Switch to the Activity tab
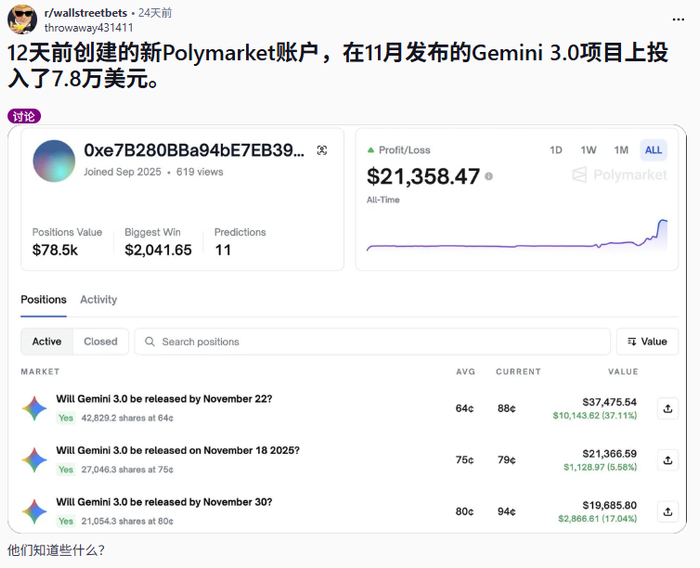 pyautogui.click(x=99, y=300)
